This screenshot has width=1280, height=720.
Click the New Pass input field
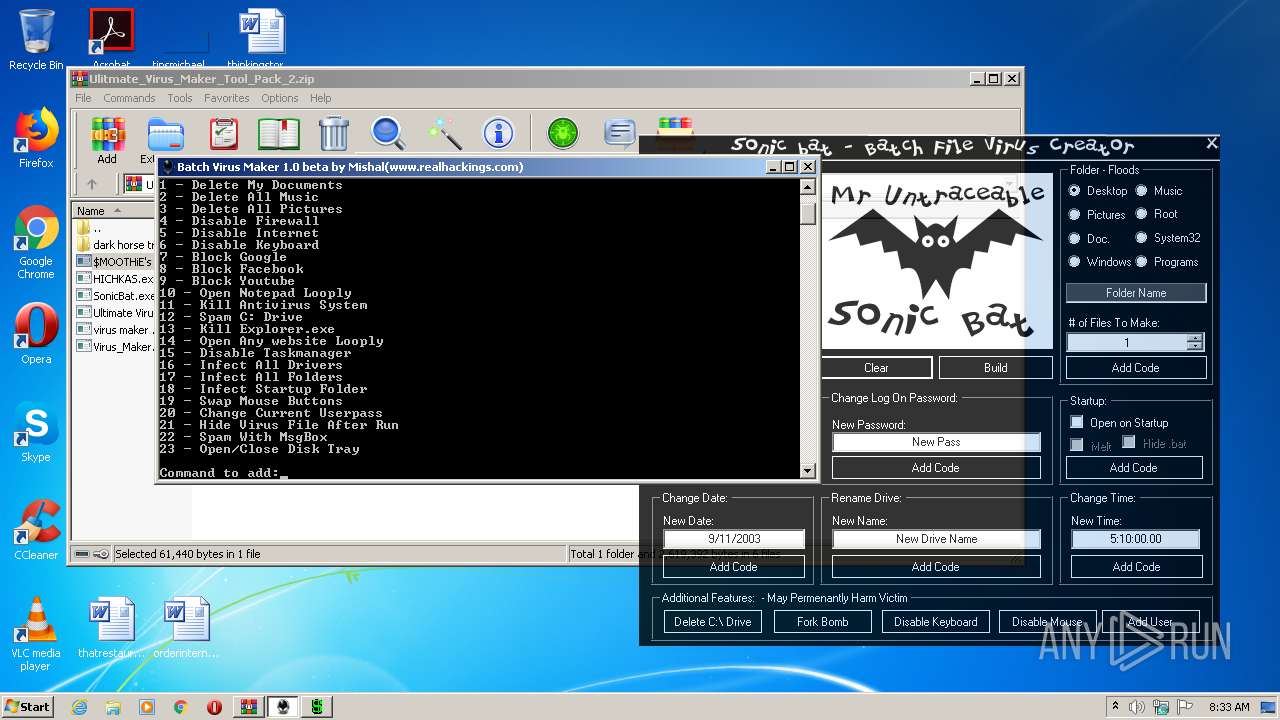[936, 442]
